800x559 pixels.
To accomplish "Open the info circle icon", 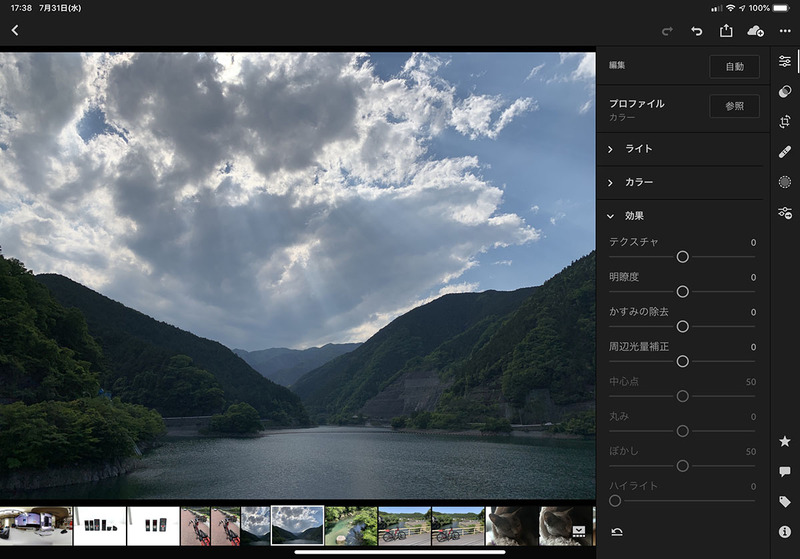I will tap(785, 532).
